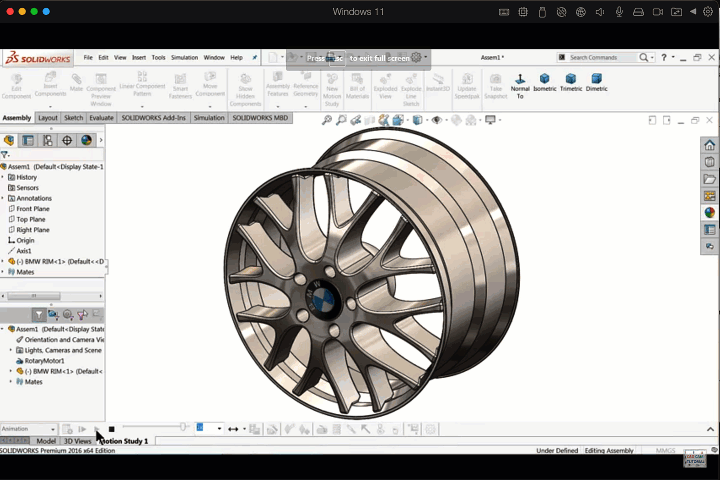
Task: Open the Appearances task pane icon
Action: [x=710, y=212]
